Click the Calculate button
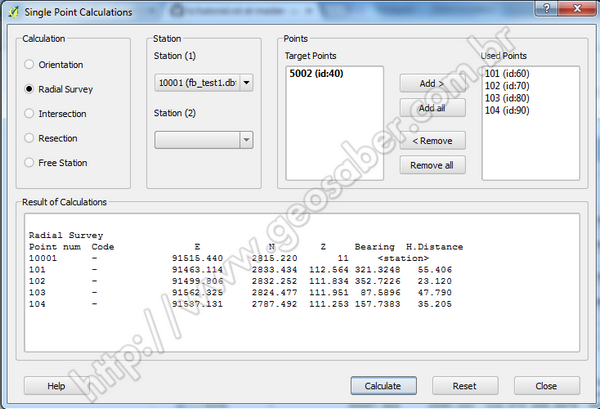The width and height of the screenshot is (600, 409). click(383, 386)
